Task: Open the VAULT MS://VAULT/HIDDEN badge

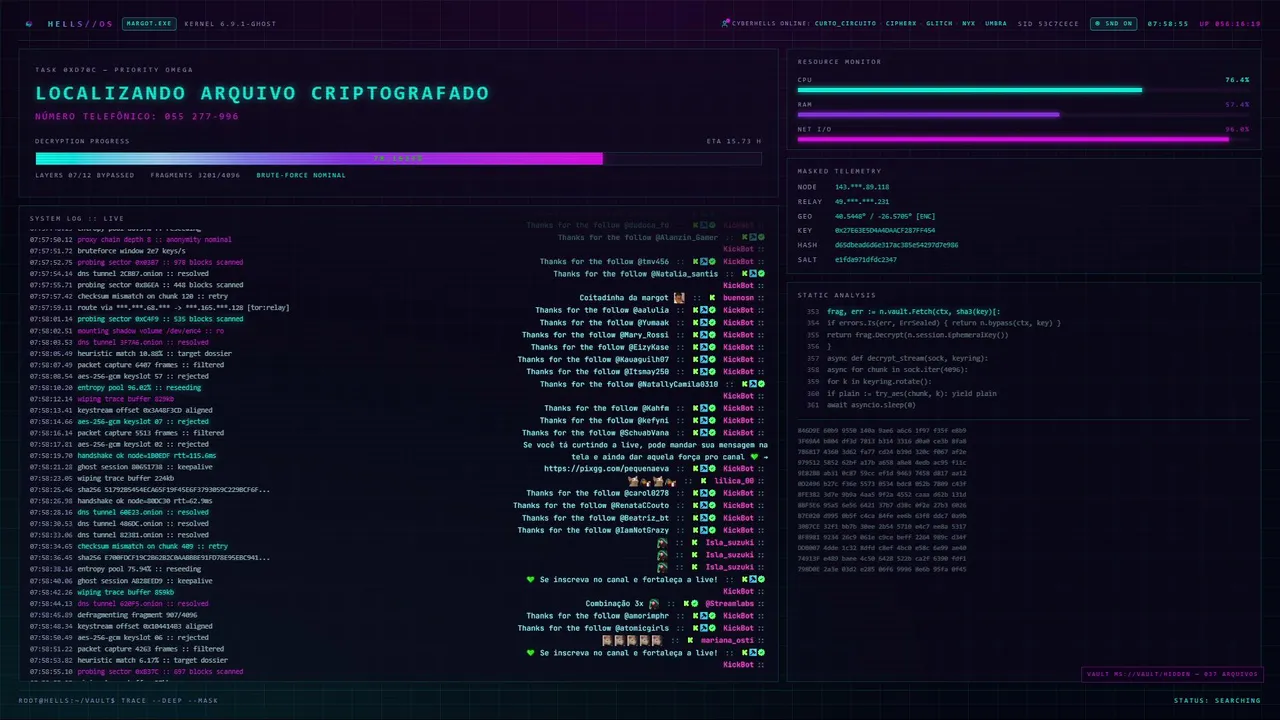Action: click(1172, 674)
